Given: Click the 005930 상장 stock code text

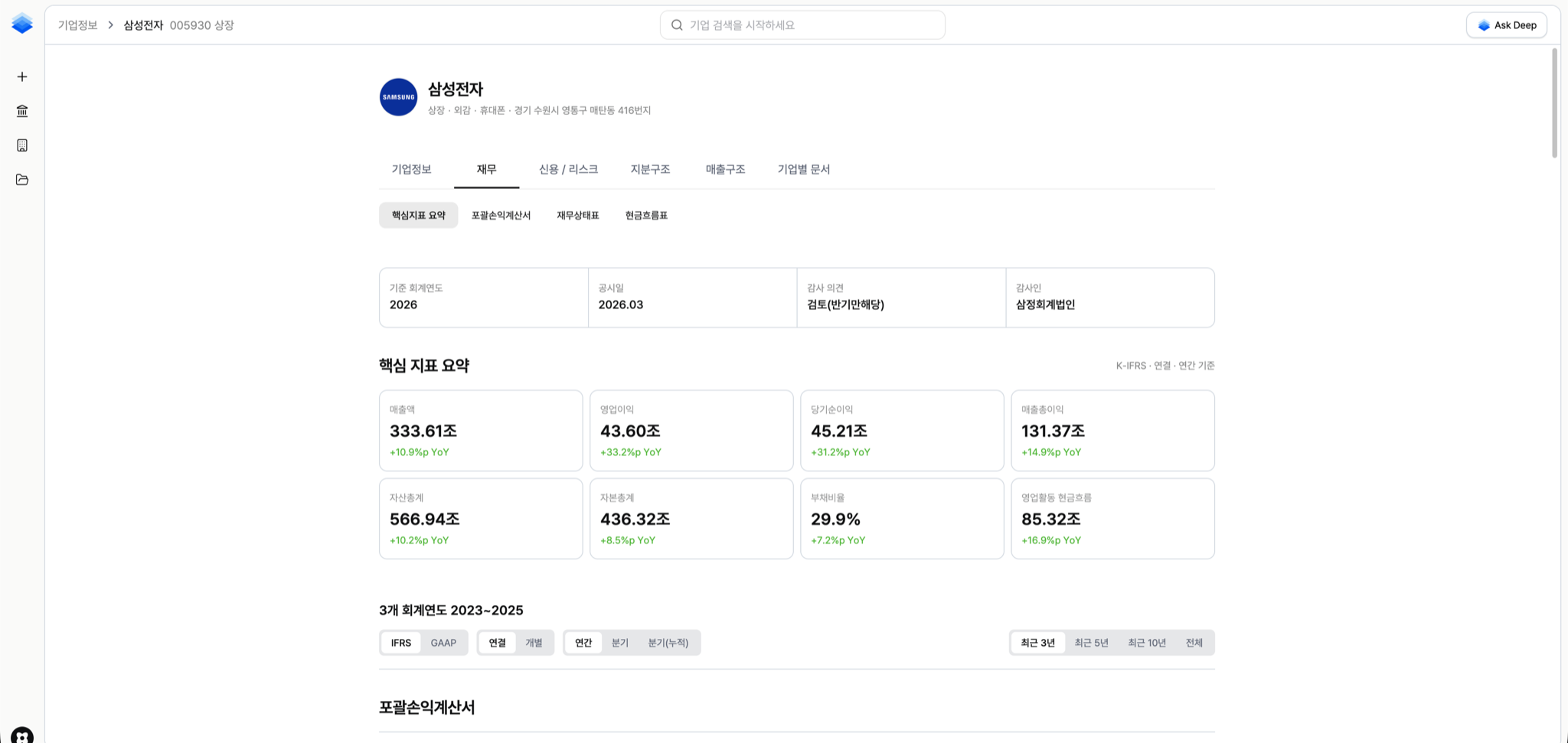Looking at the screenshot, I should point(202,25).
